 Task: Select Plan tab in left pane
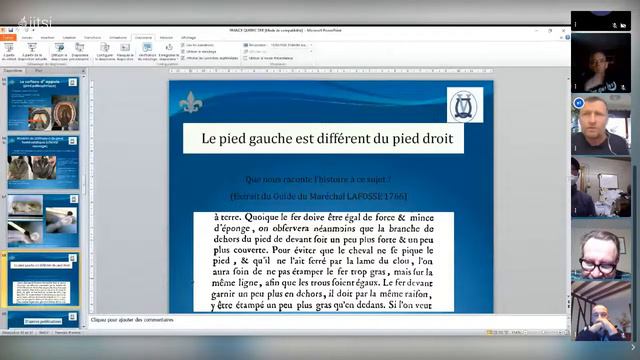point(39,71)
